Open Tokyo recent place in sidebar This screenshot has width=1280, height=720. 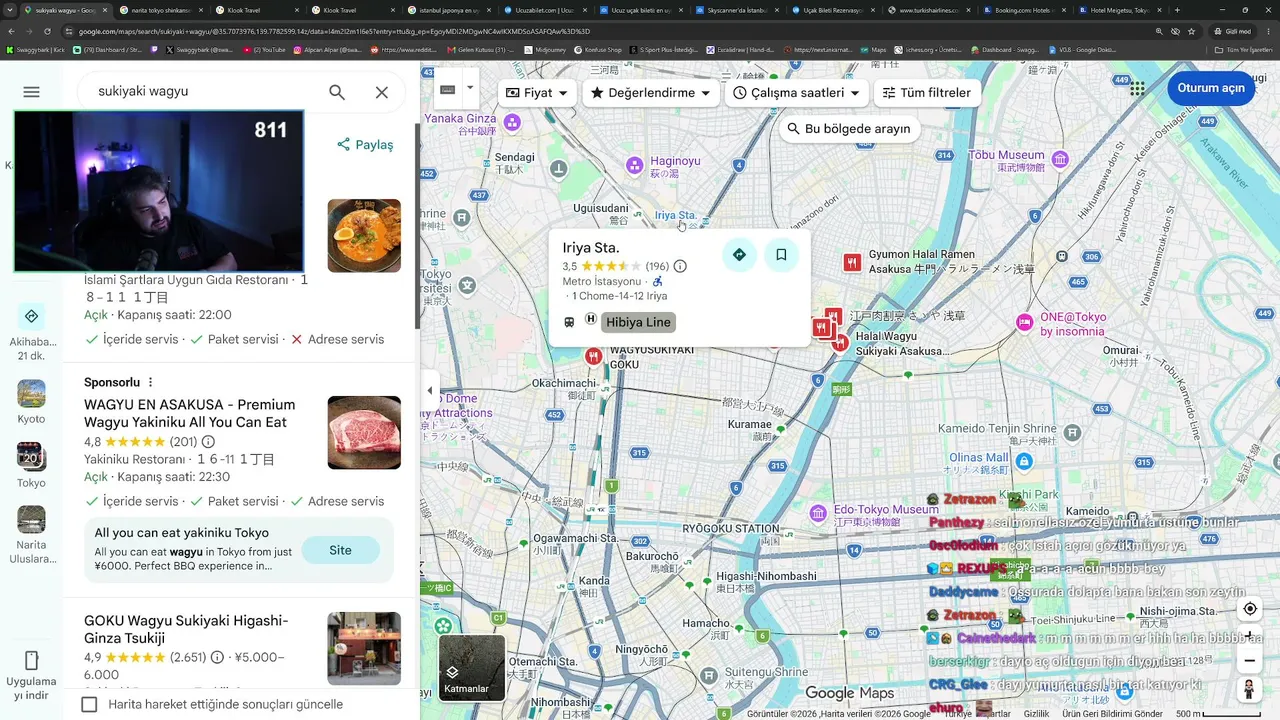pos(31,465)
